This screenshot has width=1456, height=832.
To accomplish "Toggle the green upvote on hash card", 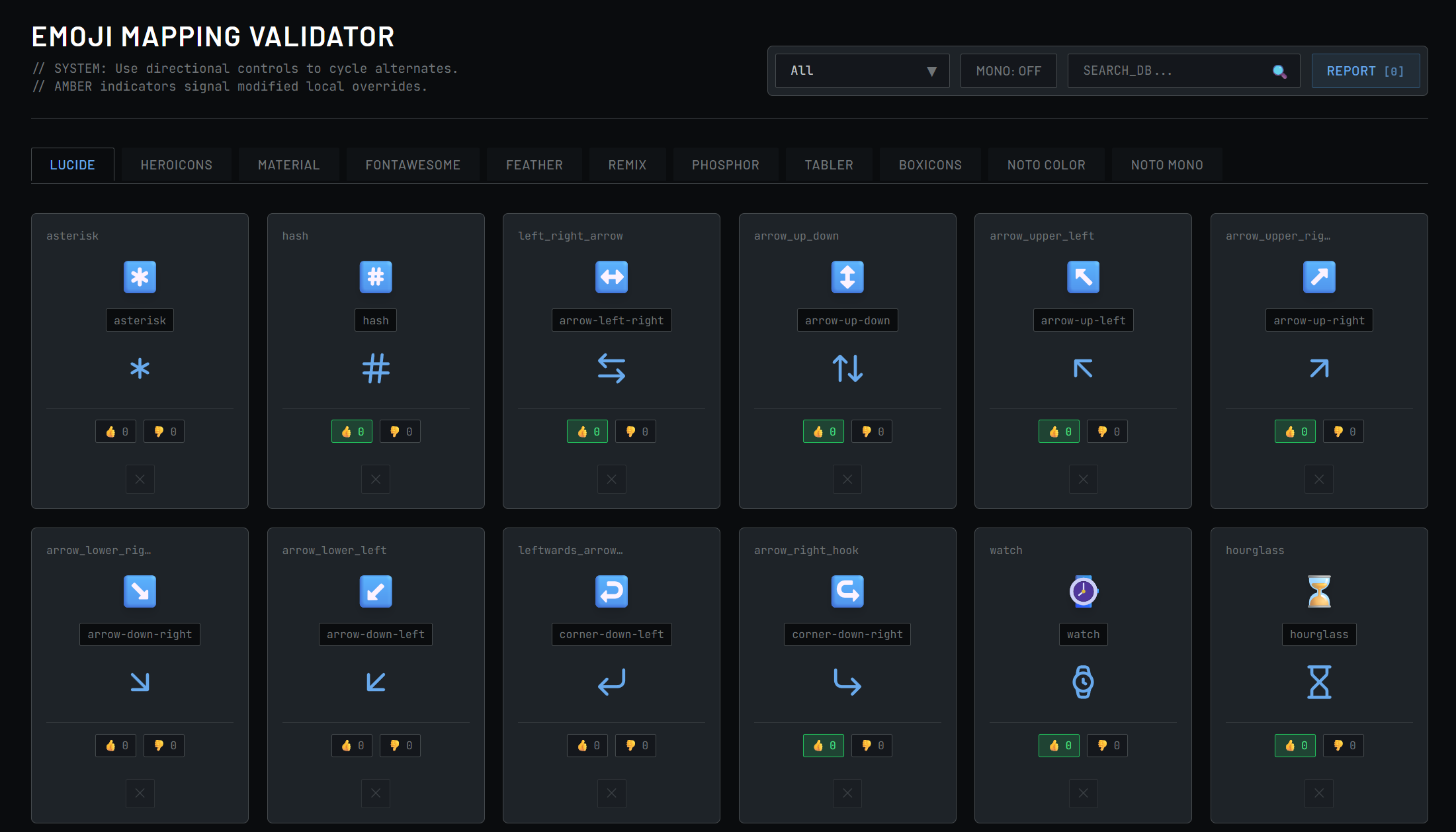I will coord(351,431).
